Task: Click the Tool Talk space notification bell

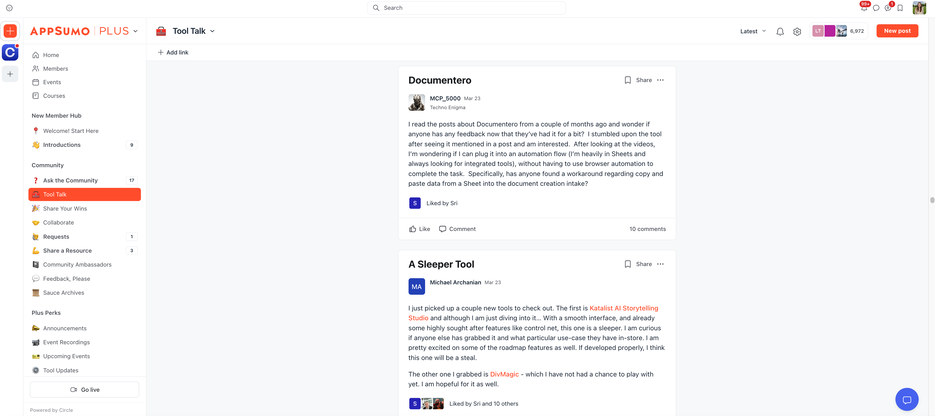Action: 780,32
